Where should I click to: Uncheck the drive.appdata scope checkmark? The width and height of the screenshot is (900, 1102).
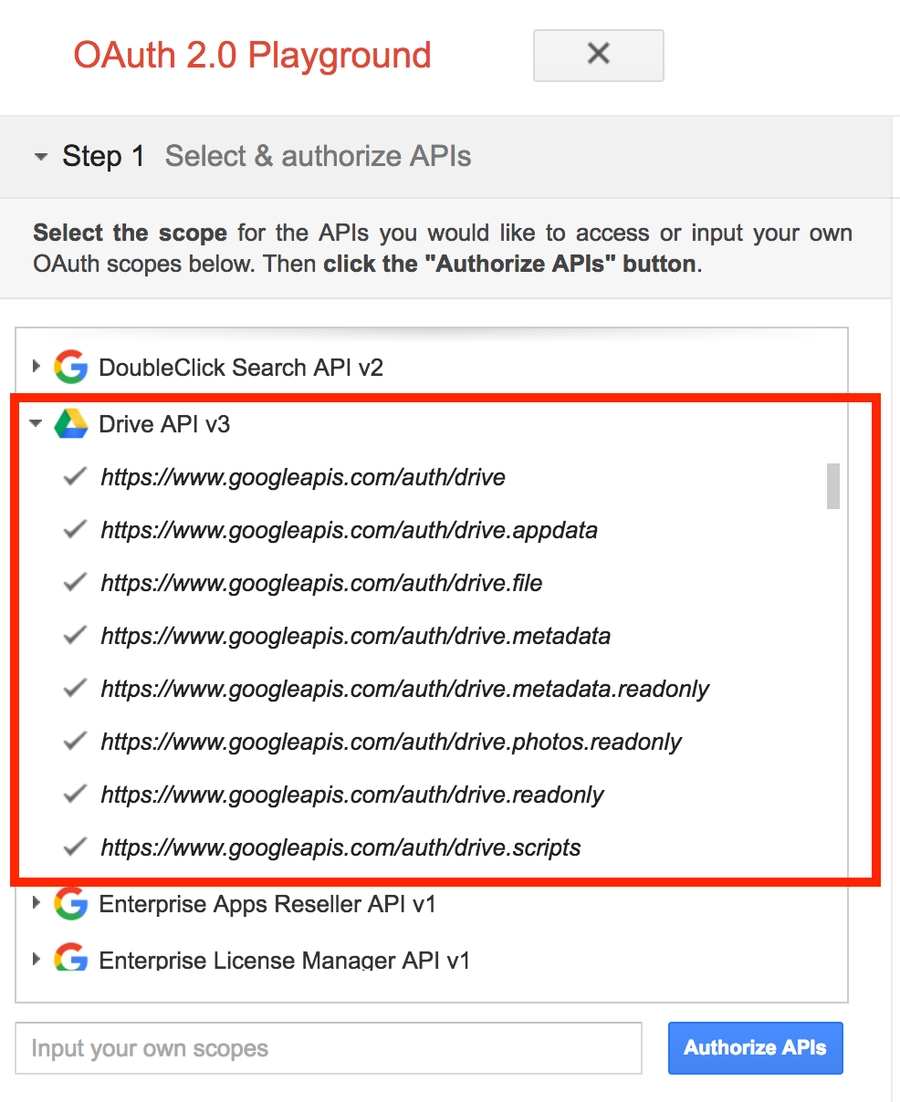pos(74,530)
